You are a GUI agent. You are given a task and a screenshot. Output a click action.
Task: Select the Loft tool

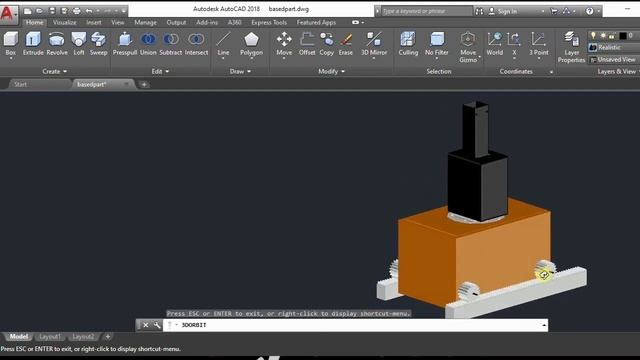pos(79,44)
